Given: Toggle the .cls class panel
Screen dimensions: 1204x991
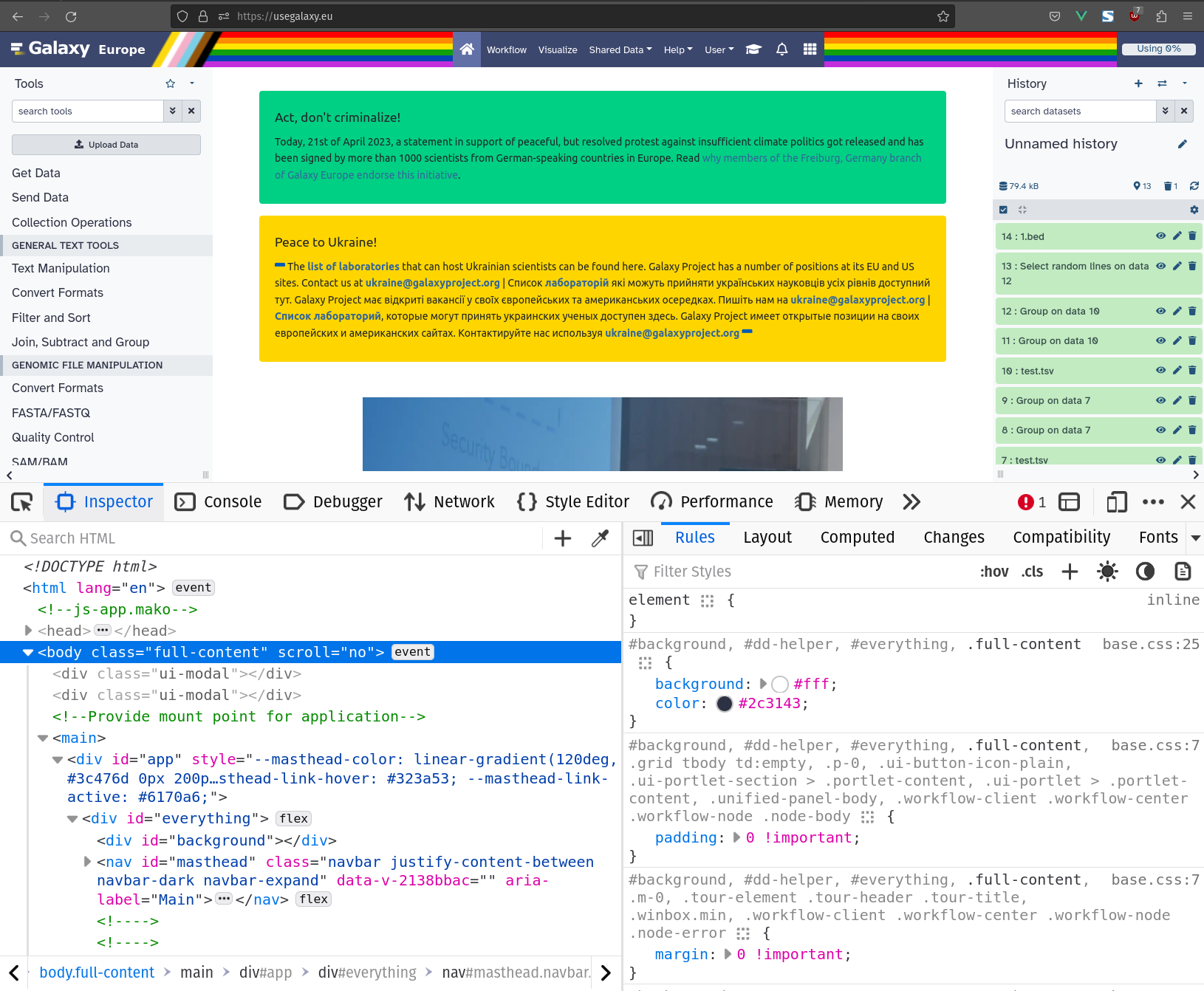Looking at the screenshot, I should pyautogui.click(x=1033, y=571).
